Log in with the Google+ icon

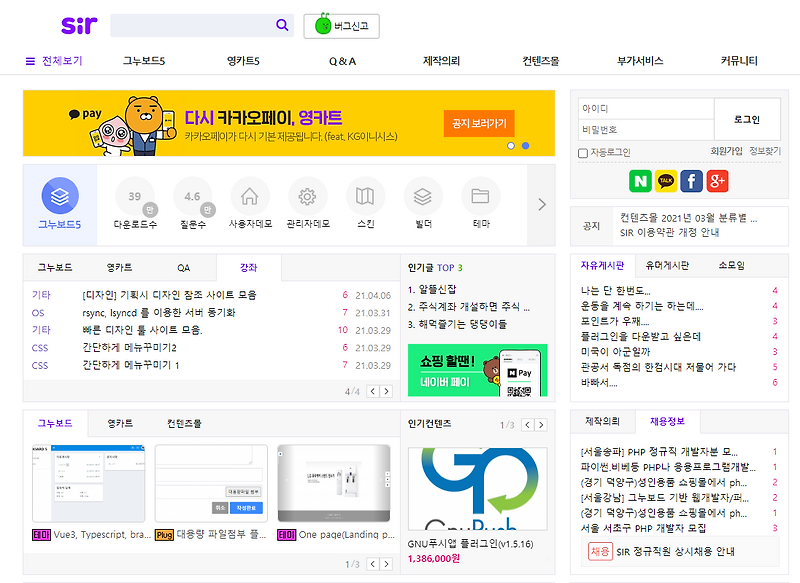[715, 182]
